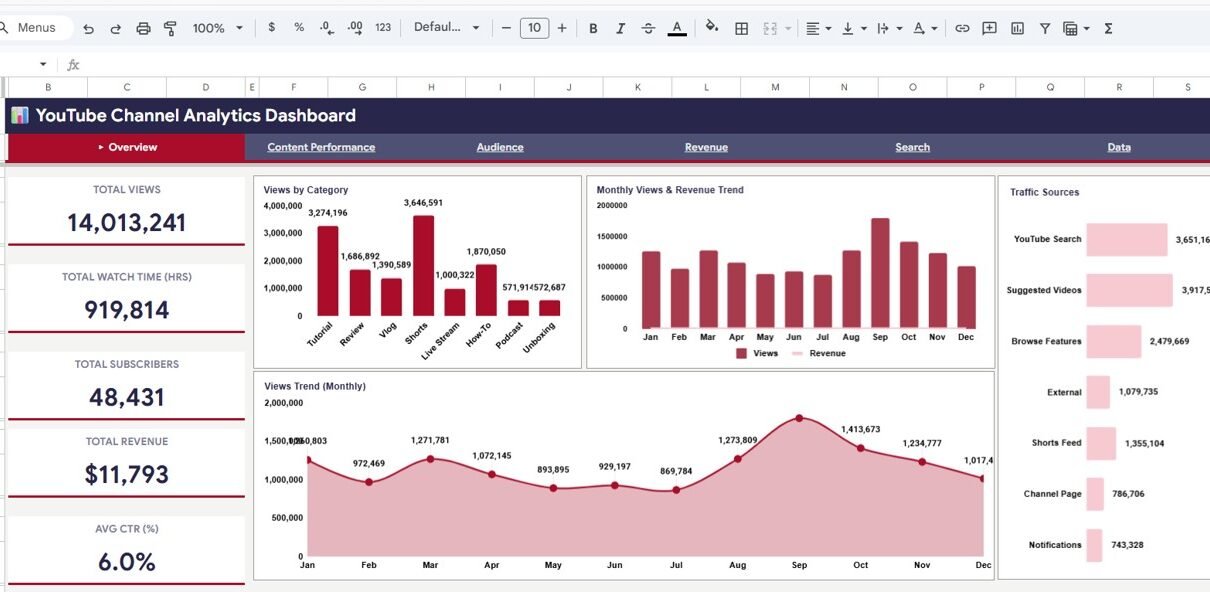Click the Functions sigma icon

pyautogui.click(x=1108, y=28)
